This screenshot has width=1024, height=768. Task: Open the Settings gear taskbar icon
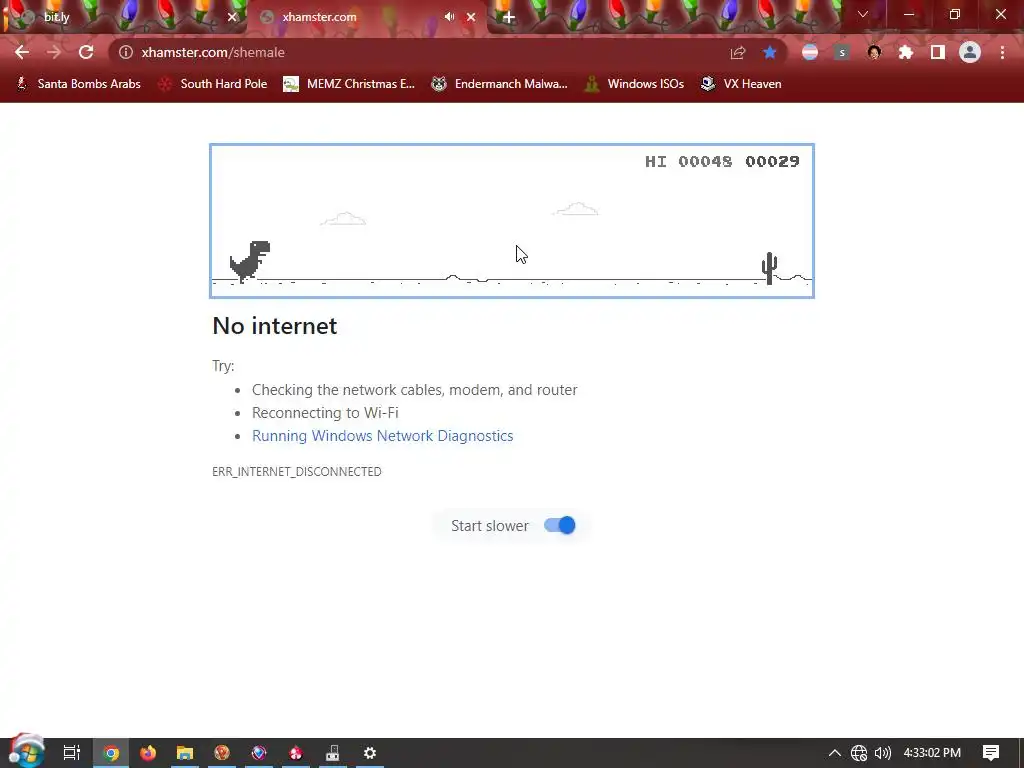370,753
